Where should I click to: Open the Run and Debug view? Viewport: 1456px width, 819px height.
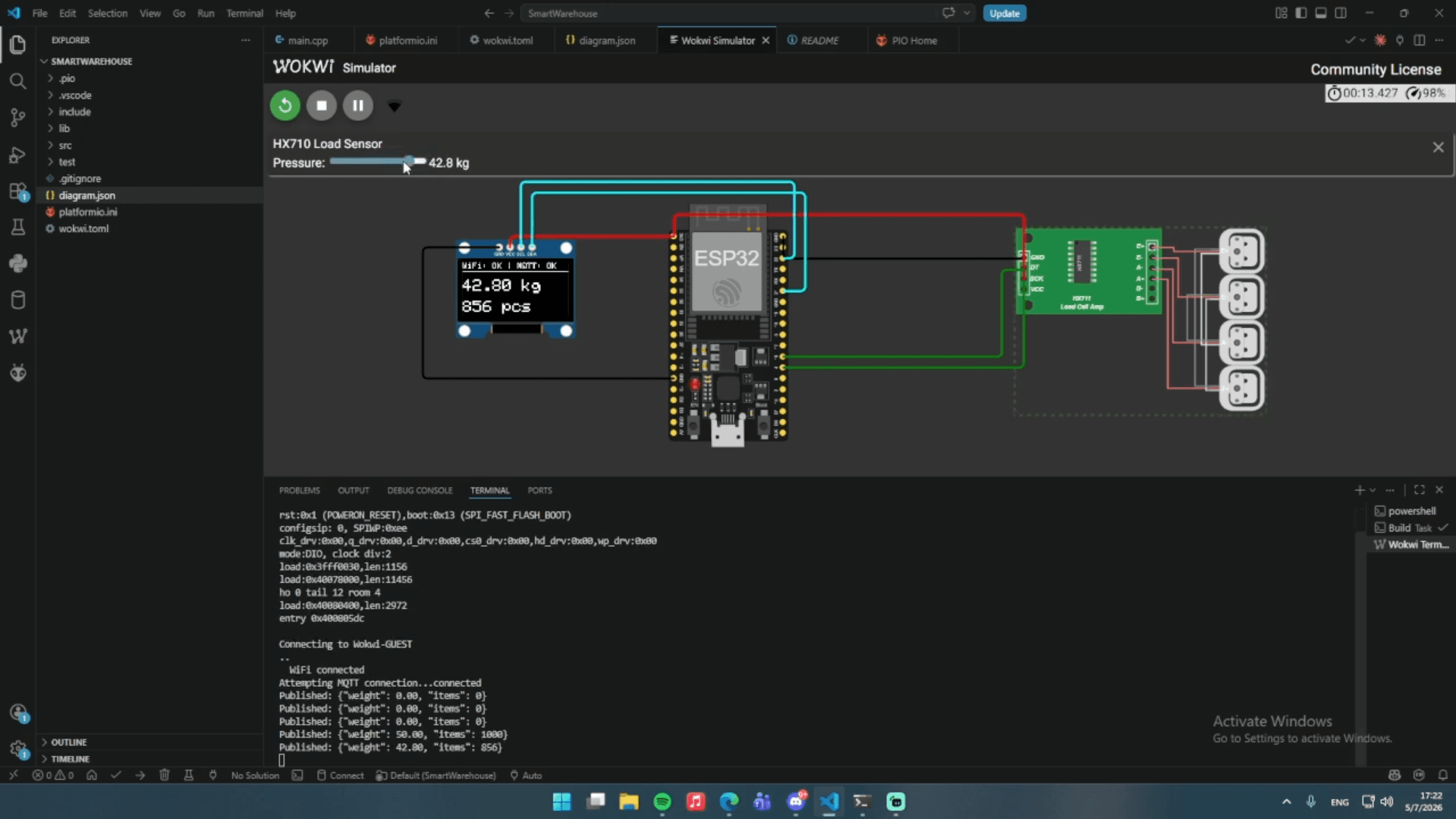click(x=17, y=154)
